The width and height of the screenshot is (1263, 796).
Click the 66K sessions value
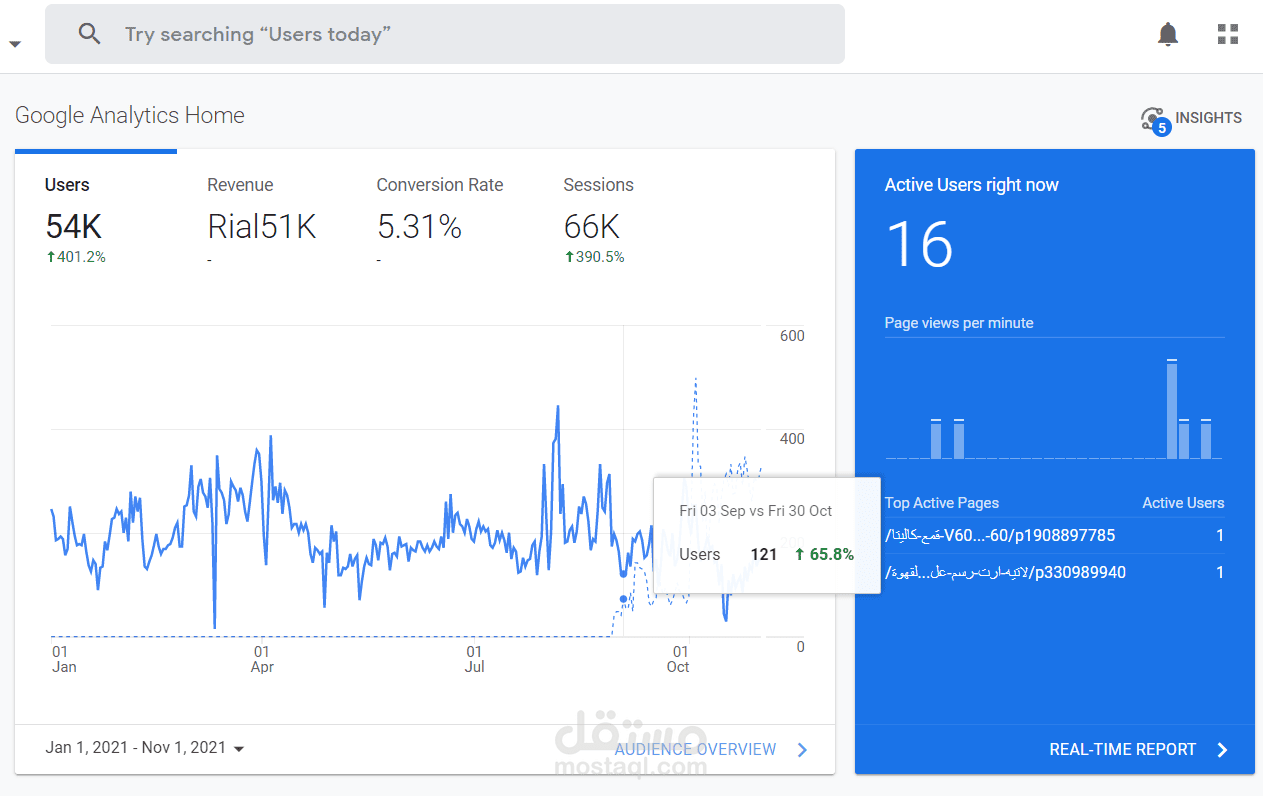[592, 227]
